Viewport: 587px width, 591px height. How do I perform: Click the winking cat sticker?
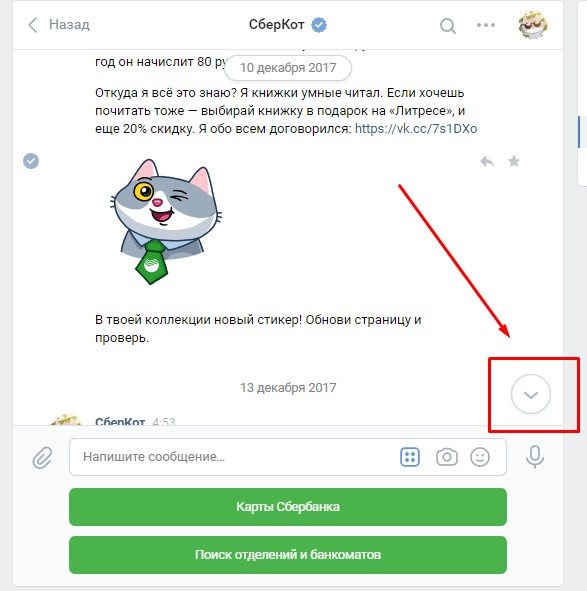tap(166, 222)
